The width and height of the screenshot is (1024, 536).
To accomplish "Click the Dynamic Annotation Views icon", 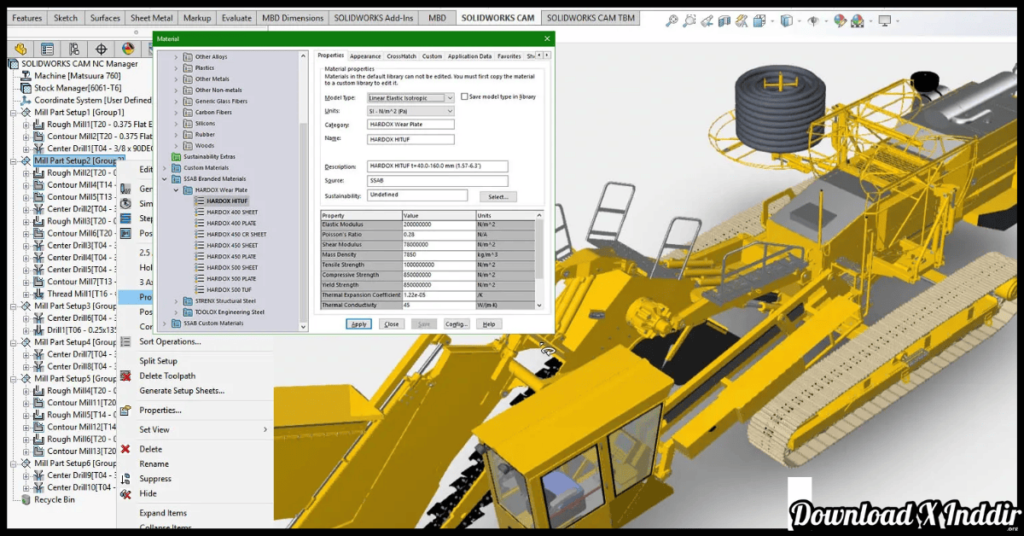I will point(741,21).
